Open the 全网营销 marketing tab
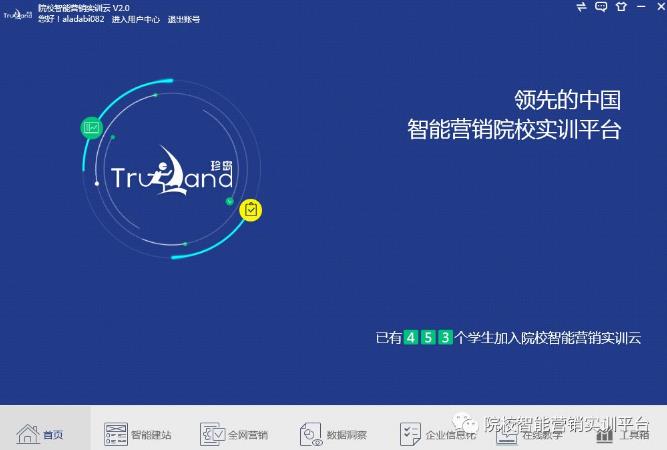 click(x=213, y=433)
